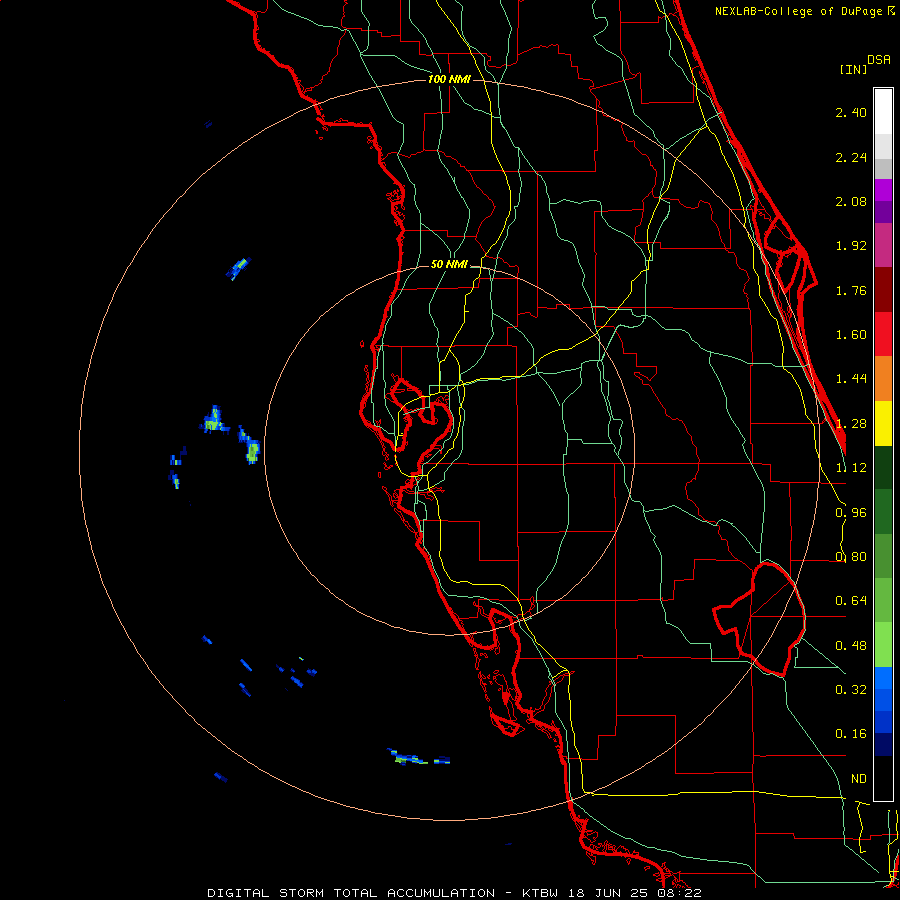Click the 100 NMI range ring label

coord(449,79)
